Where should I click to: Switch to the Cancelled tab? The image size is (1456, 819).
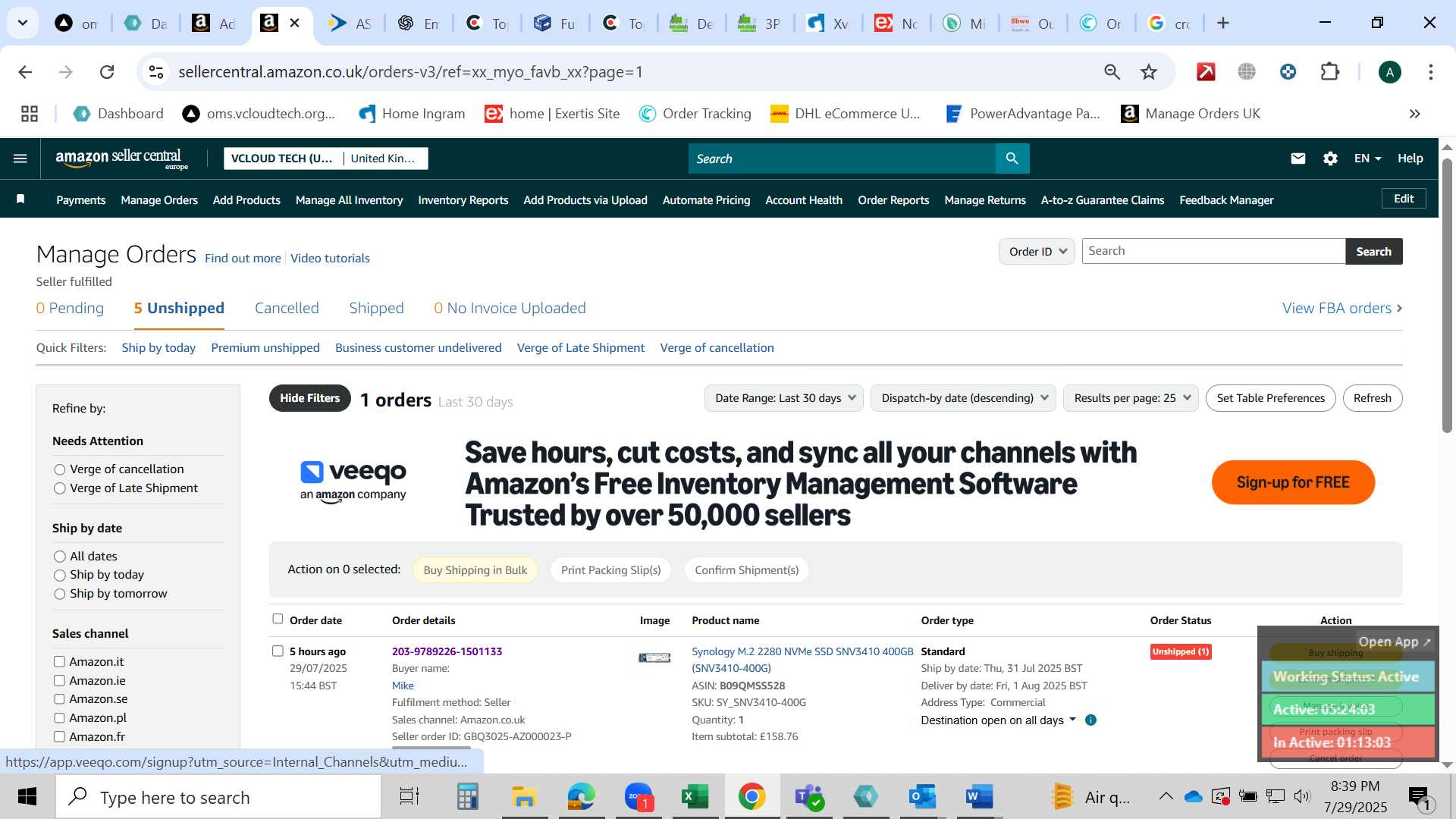[x=287, y=308]
